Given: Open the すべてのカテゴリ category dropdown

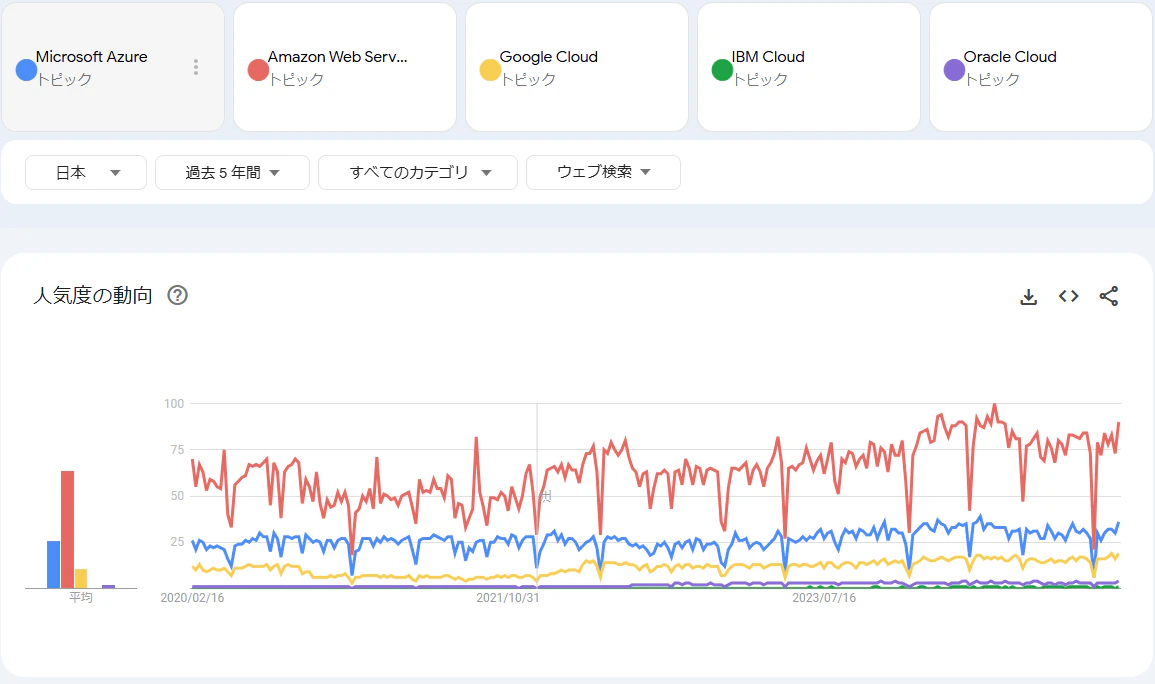Looking at the screenshot, I should tap(418, 172).
